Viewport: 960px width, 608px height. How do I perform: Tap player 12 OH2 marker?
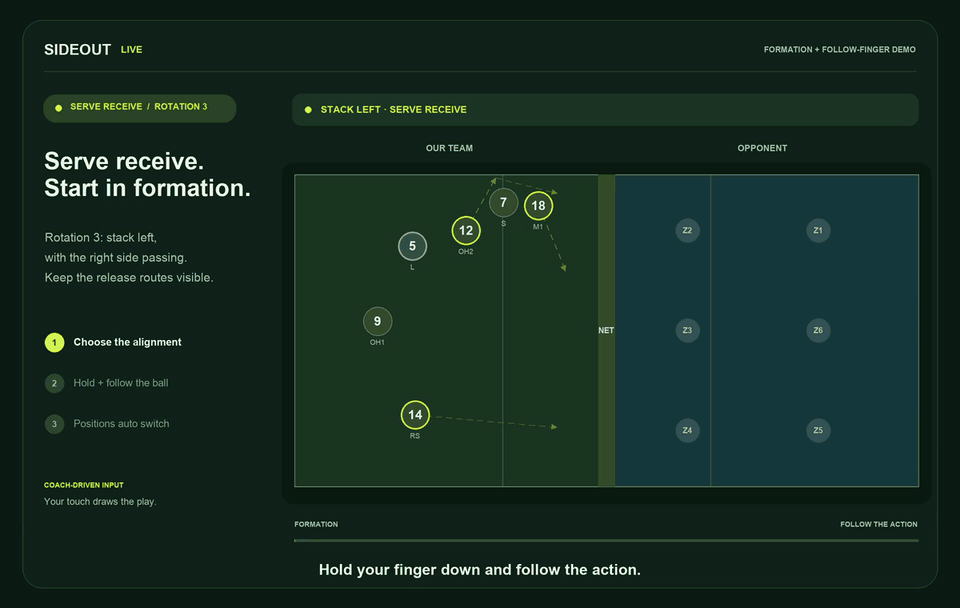tap(466, 231)
